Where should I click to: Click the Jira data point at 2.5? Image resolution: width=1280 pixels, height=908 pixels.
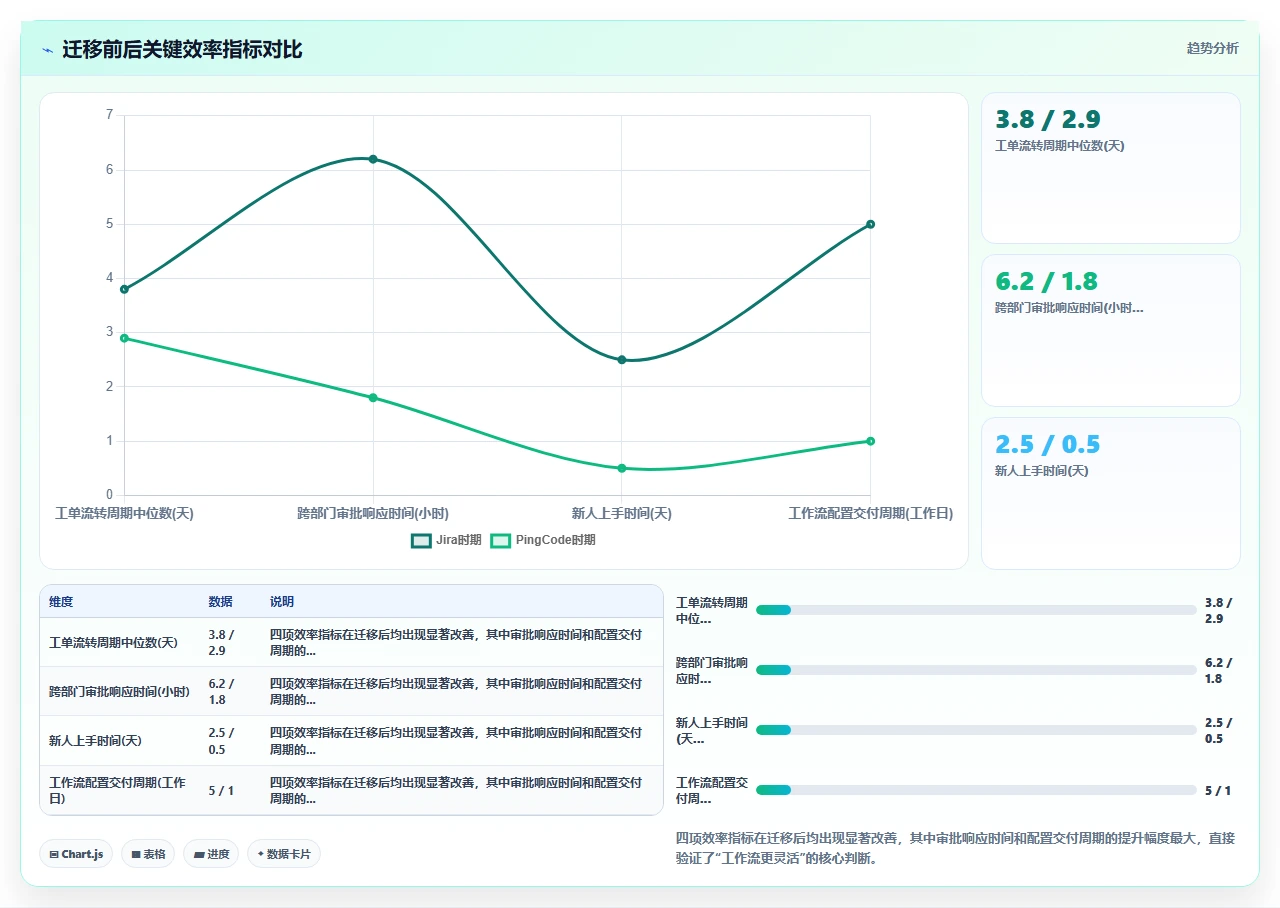(x=621, y=360)
